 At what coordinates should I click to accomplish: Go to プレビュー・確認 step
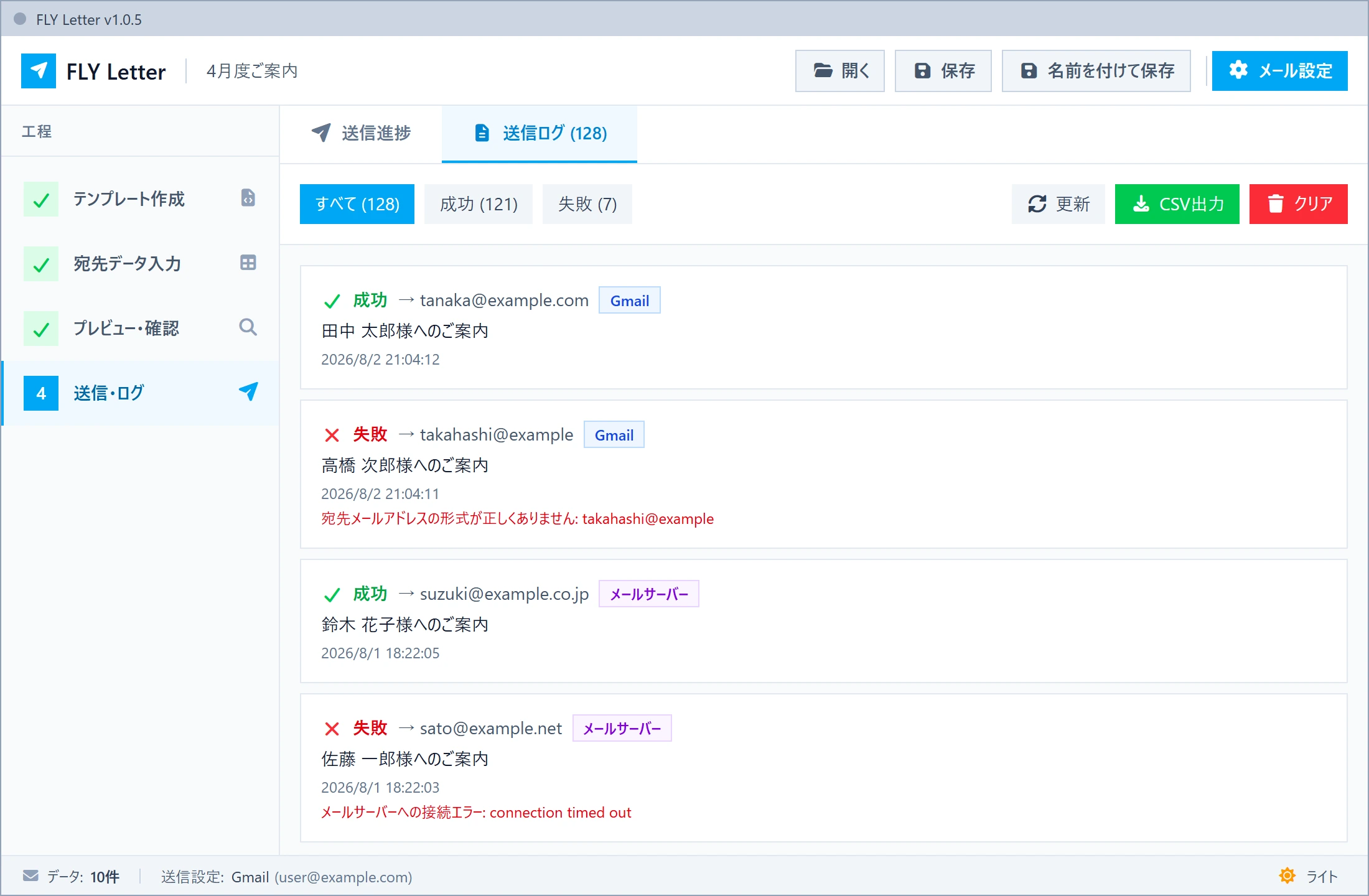[141, 329]
